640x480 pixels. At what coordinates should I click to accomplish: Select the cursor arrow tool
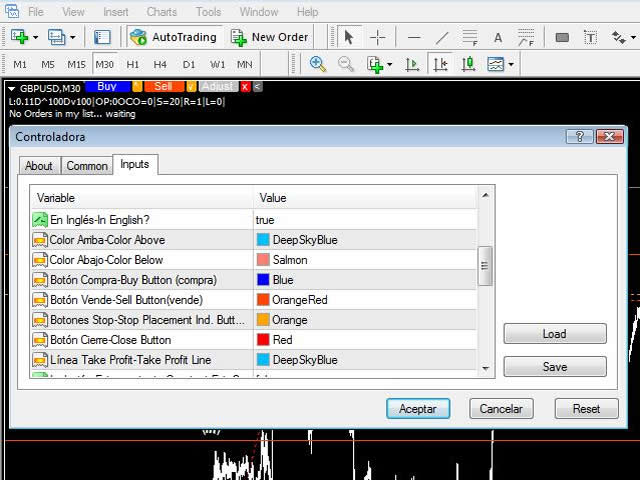point(349,37)
